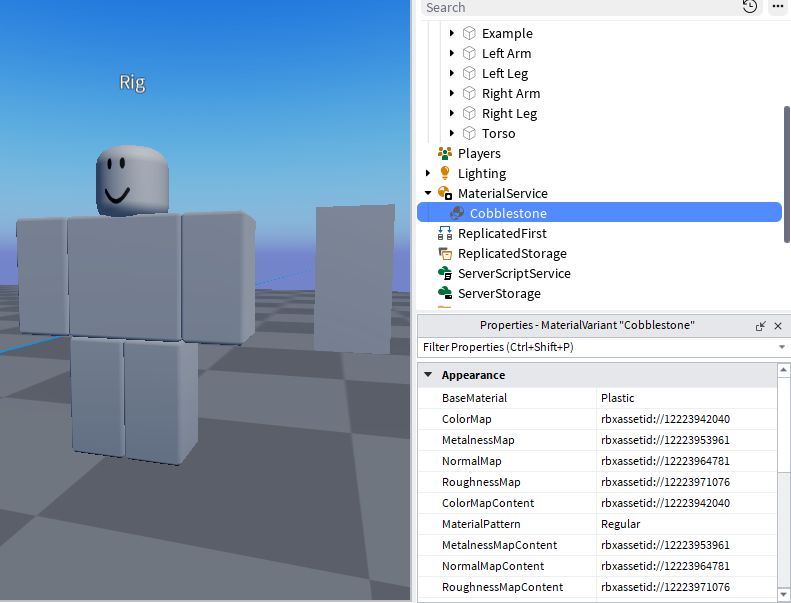The width and height of the screenshot is (791, 603).
Task: Collapse the Appearance properties section
Action: point(428,375)
